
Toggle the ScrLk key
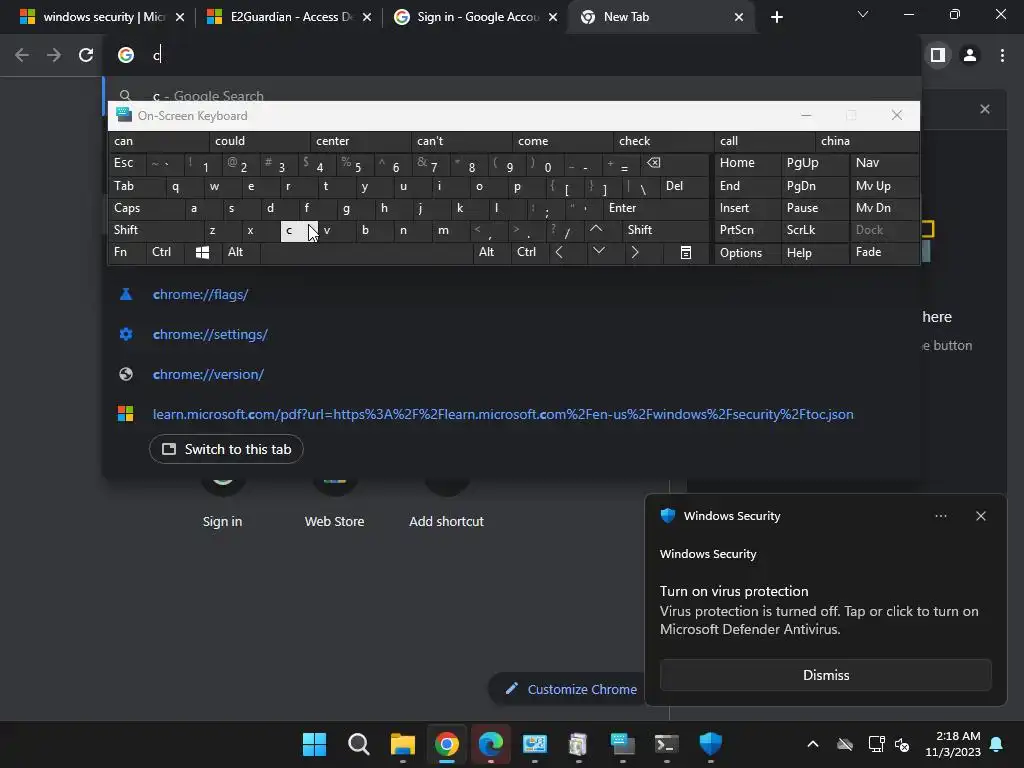pos(814,230)
